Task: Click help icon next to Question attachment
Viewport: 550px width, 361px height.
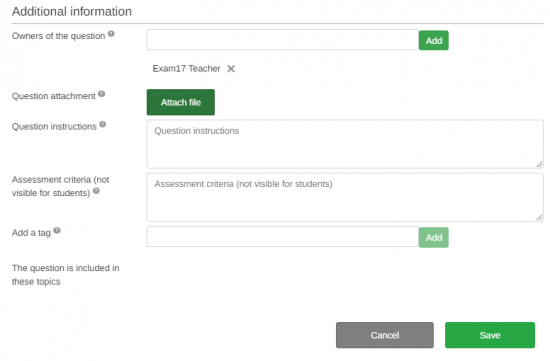Action: [x=101, y=94]
